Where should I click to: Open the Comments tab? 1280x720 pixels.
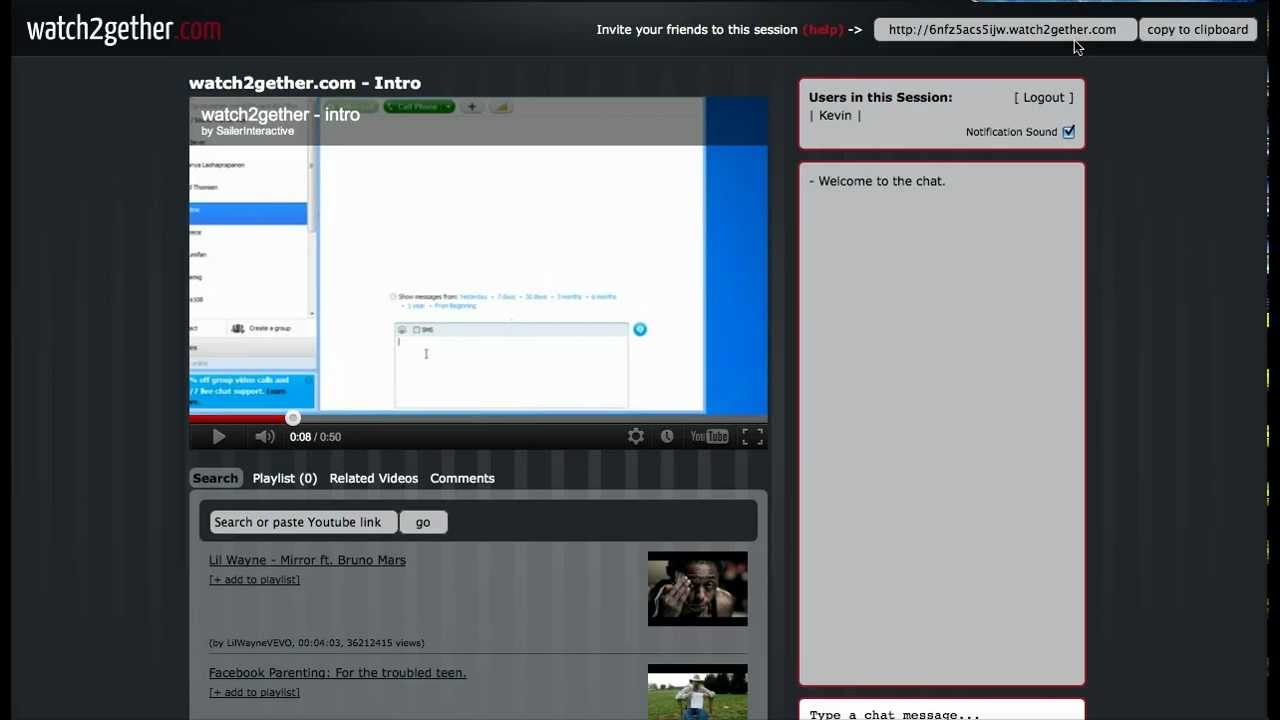click(x=462, y=478)
